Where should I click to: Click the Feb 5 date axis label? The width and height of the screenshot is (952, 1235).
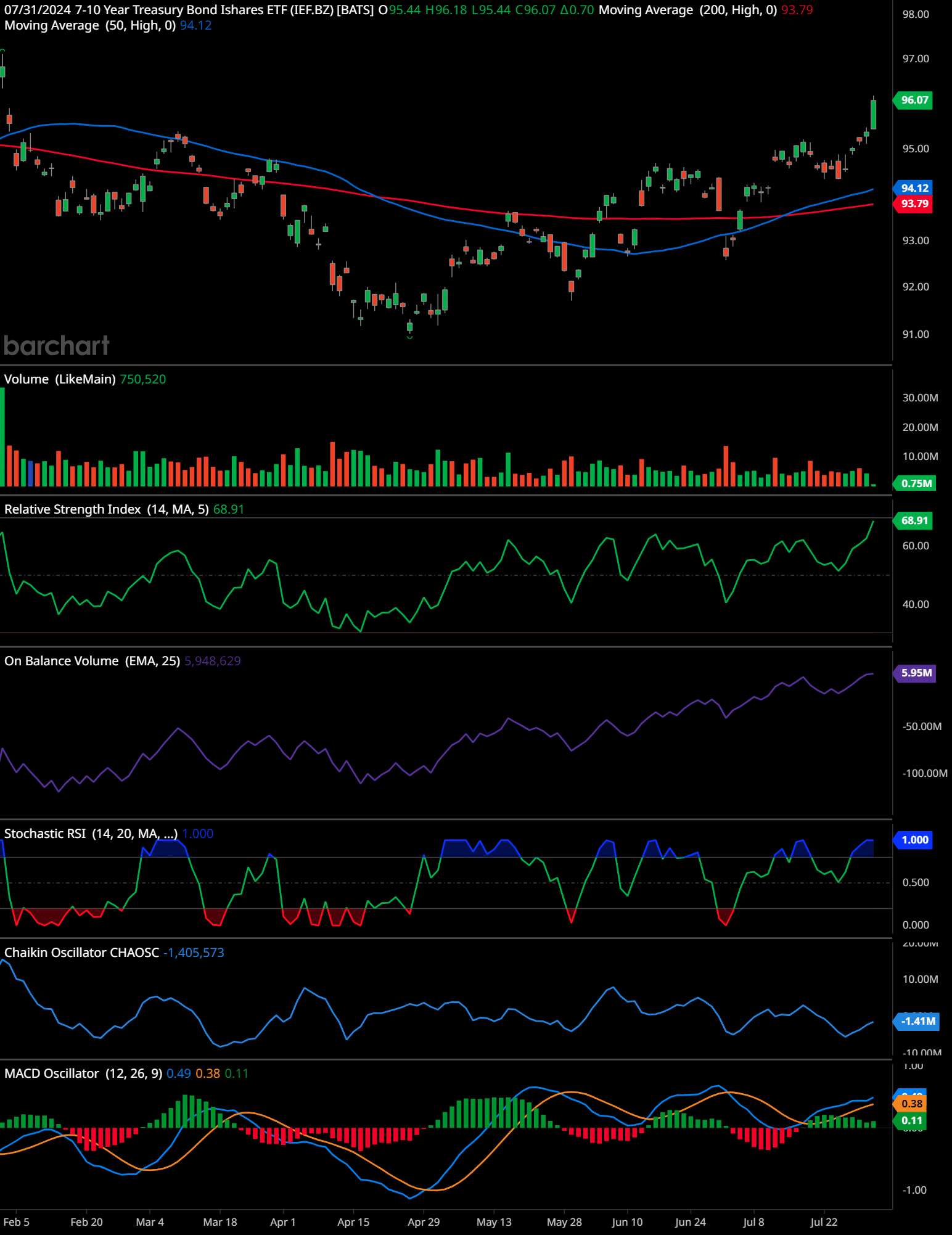point(16,1222)
